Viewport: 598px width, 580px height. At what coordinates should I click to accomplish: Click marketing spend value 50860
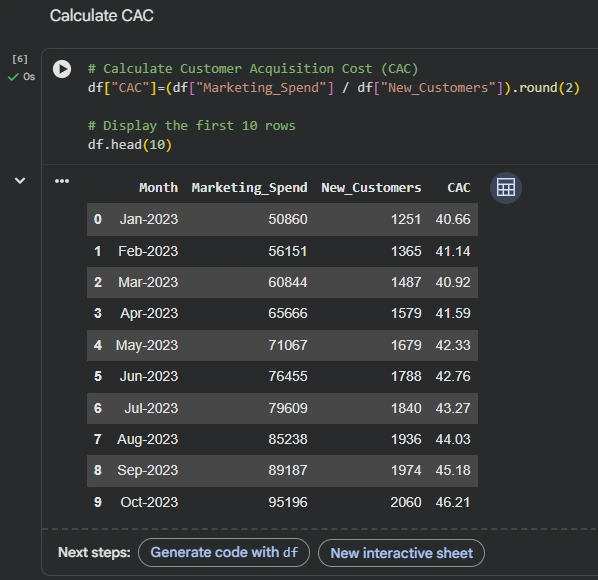pyautogui.click(x=288, y=219)
